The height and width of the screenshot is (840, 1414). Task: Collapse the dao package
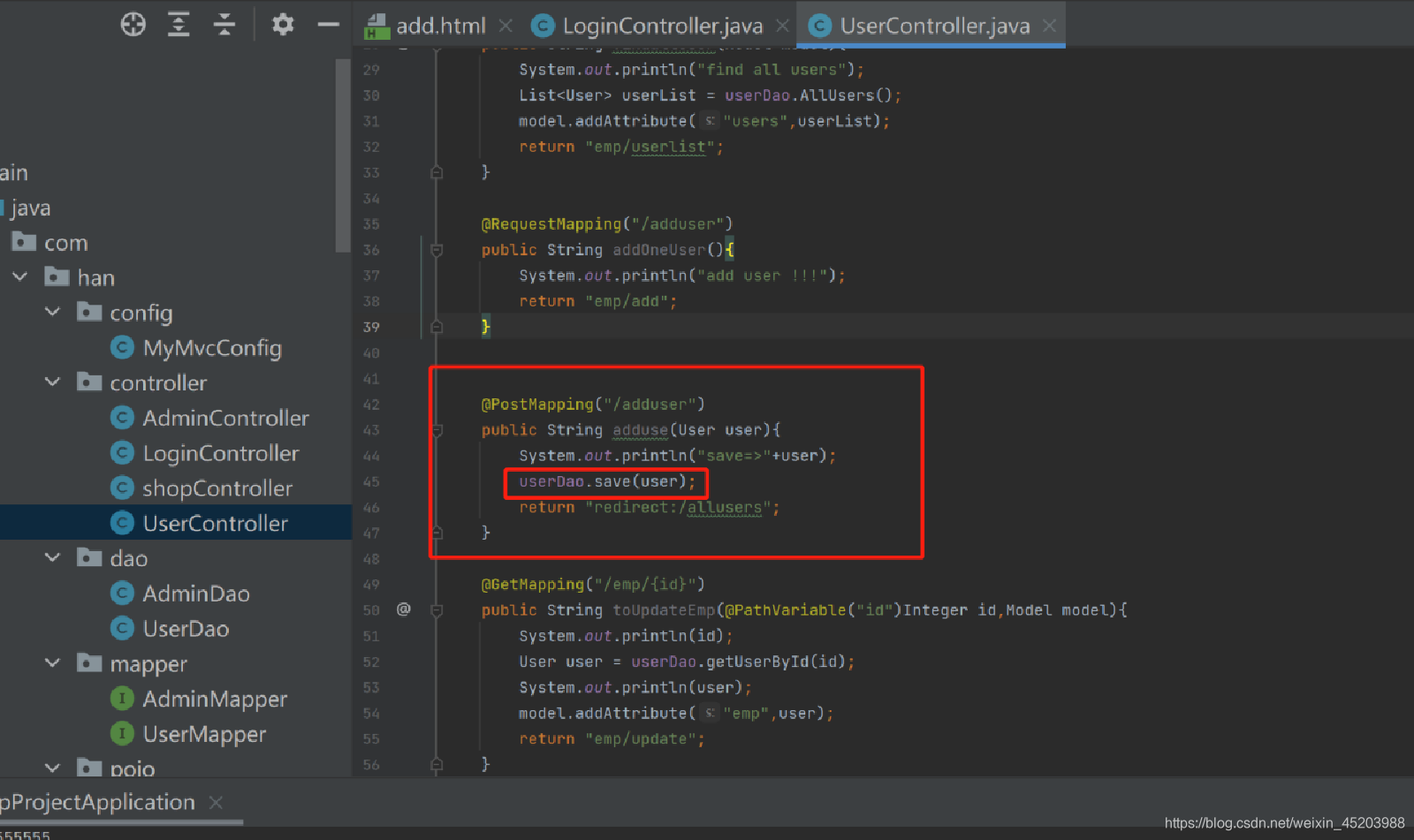coord(53,558)
